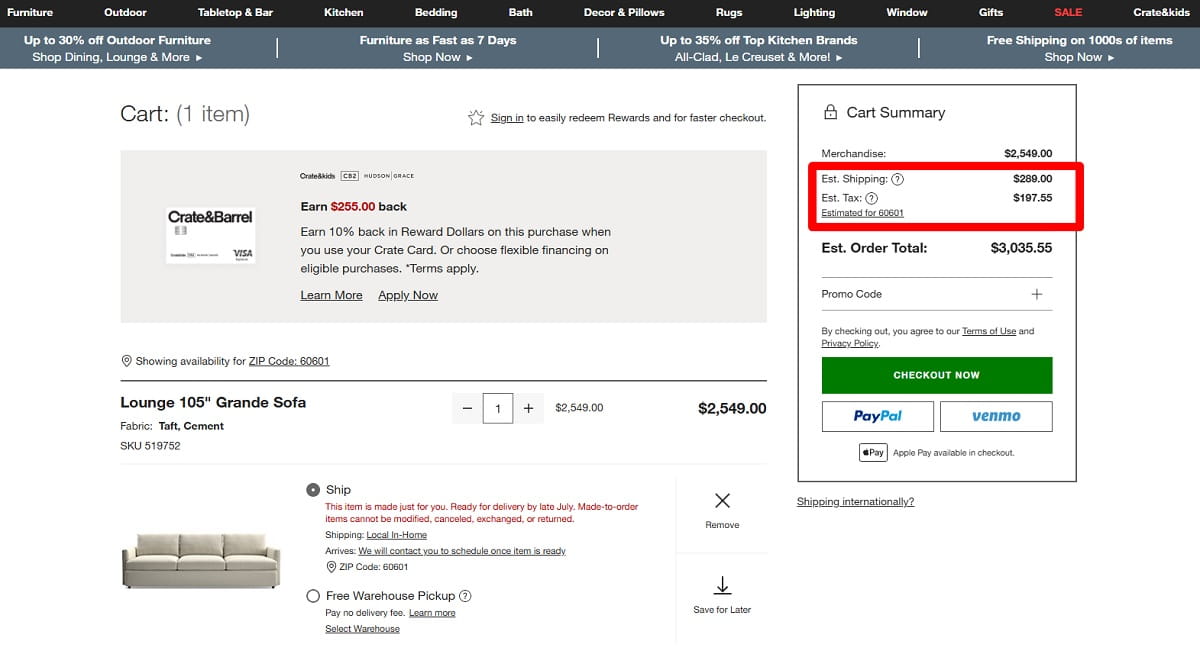Click the rewards star icon beside Sign in

(476, 118)
